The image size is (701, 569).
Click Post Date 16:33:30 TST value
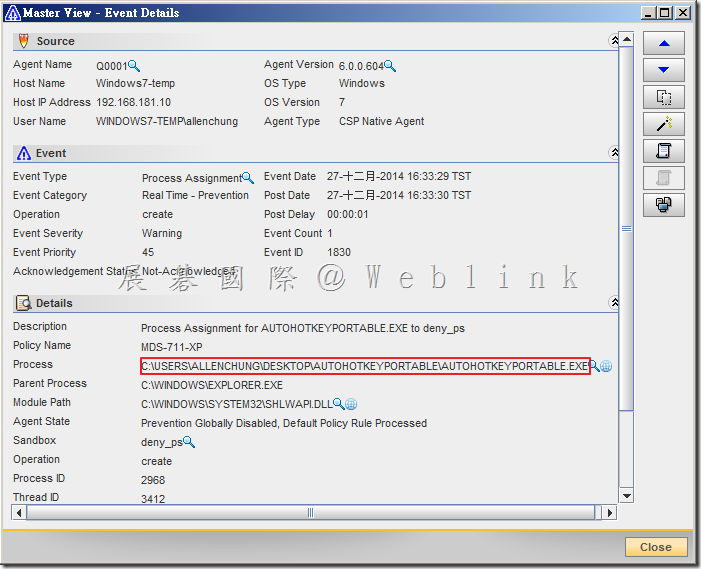(x=399, y=195)
